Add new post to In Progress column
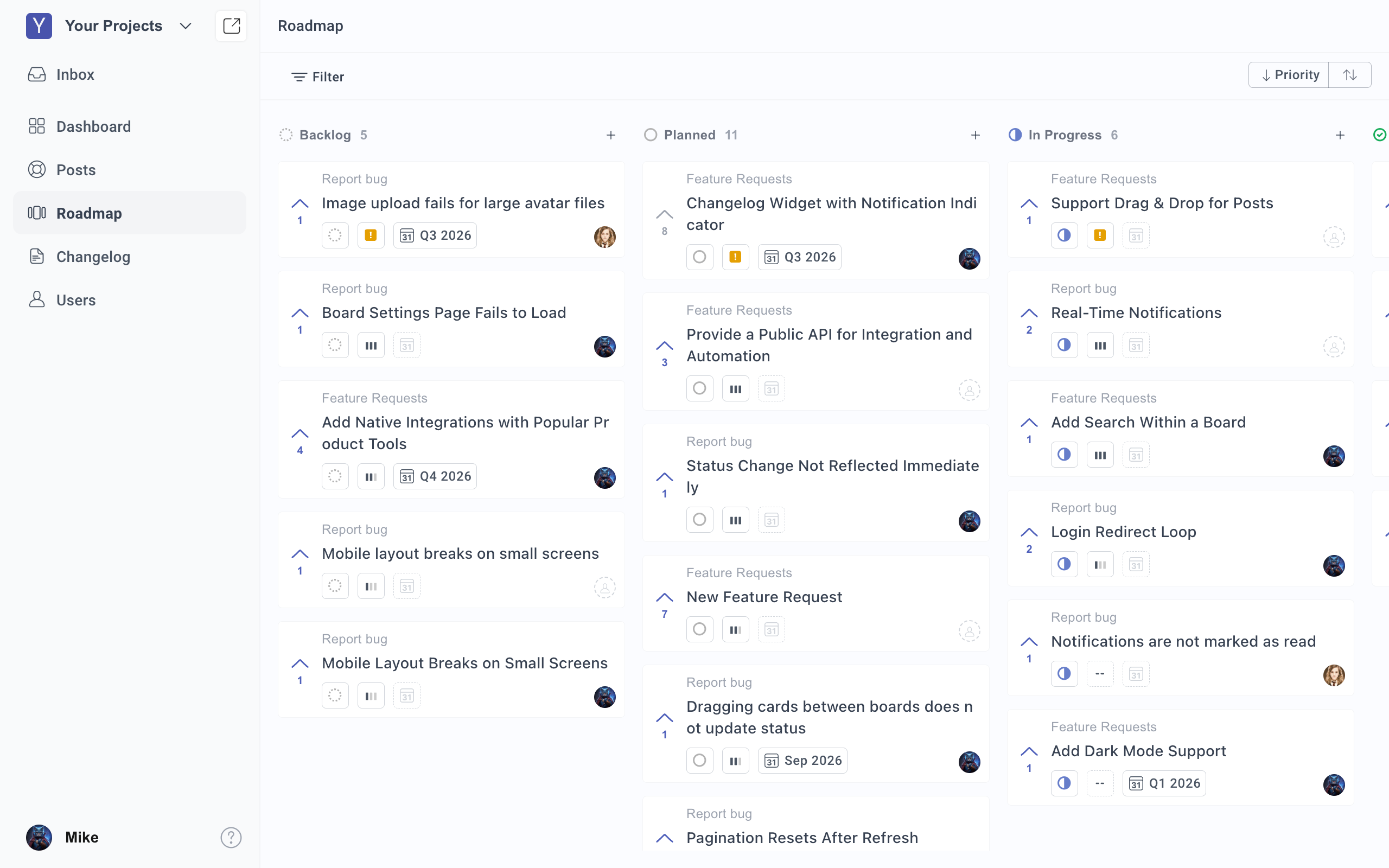The image size is (1389, 868). [1340, 135]
